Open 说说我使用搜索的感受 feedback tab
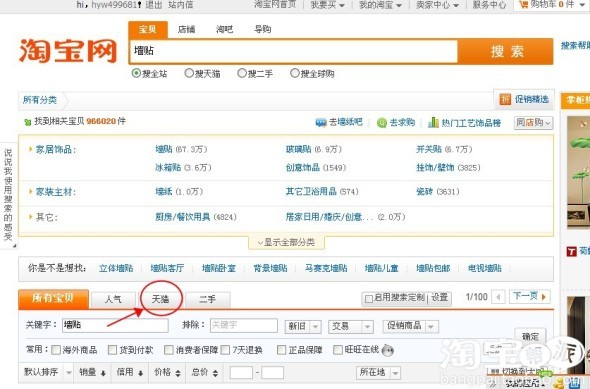The height and width of the screenshot is (389, 590). click(x=8, y=195)
